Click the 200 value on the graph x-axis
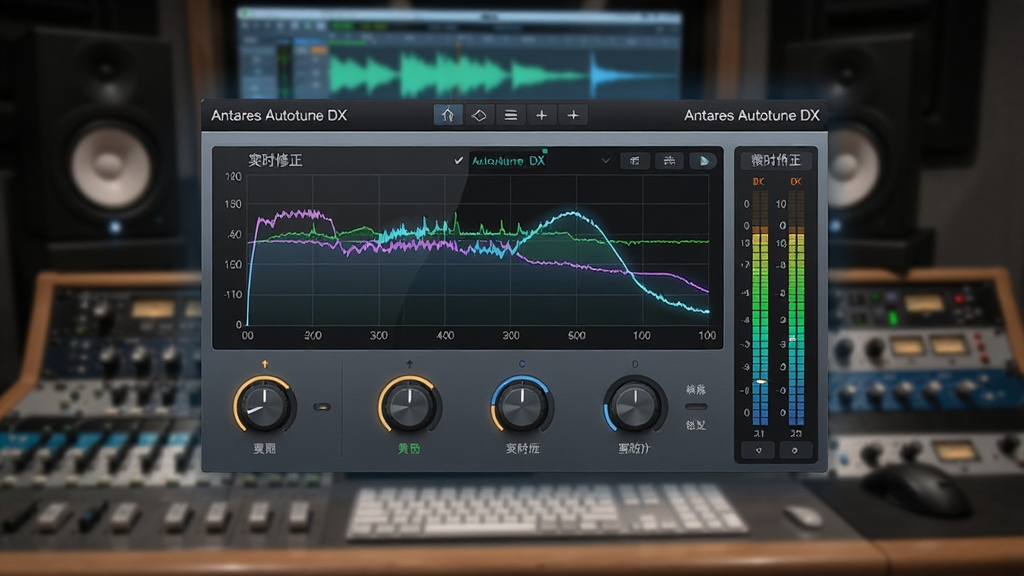 [313, 336]
